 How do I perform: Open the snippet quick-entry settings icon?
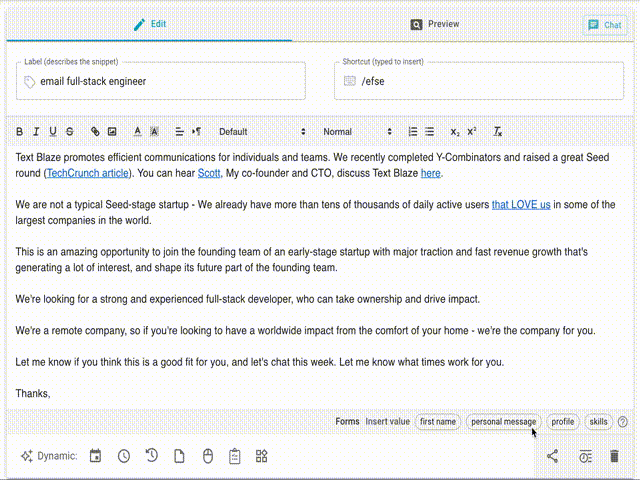[x=585, y=456]
